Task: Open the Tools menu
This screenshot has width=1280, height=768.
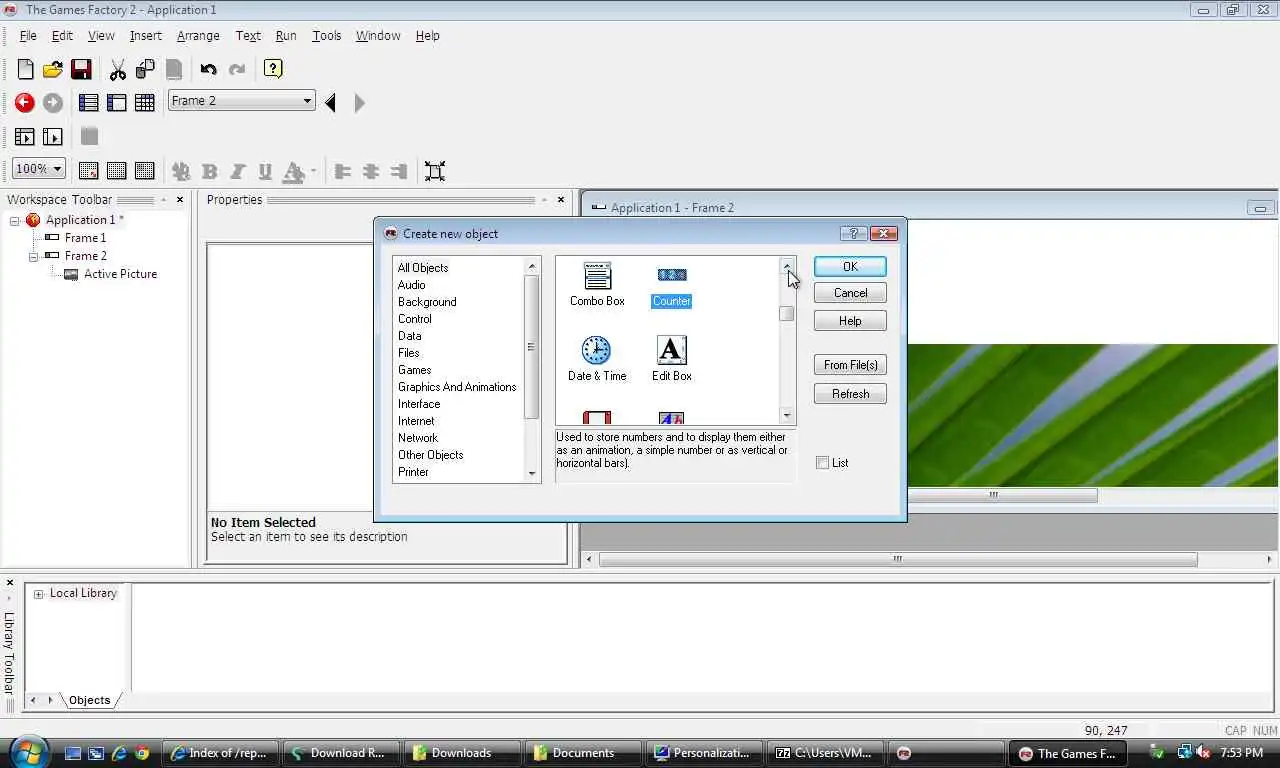Action: [326, 35]
